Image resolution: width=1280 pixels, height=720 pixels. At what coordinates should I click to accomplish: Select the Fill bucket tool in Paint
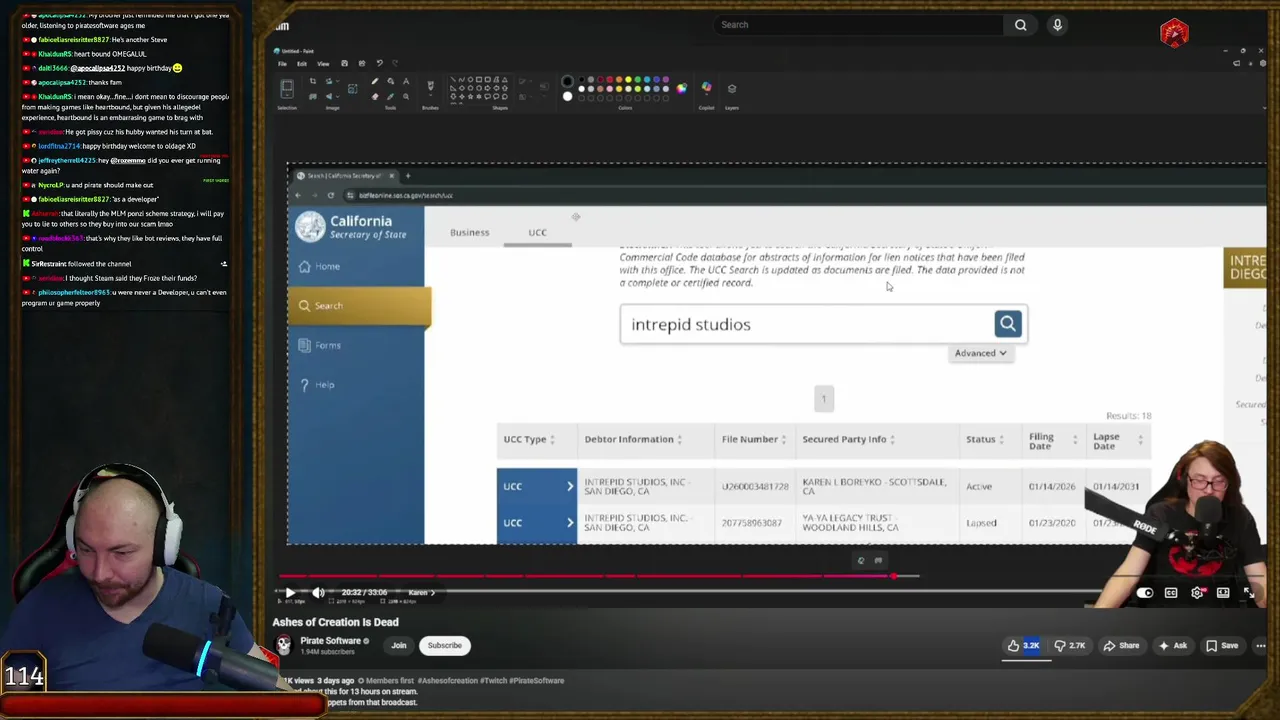tap(391, 81)
